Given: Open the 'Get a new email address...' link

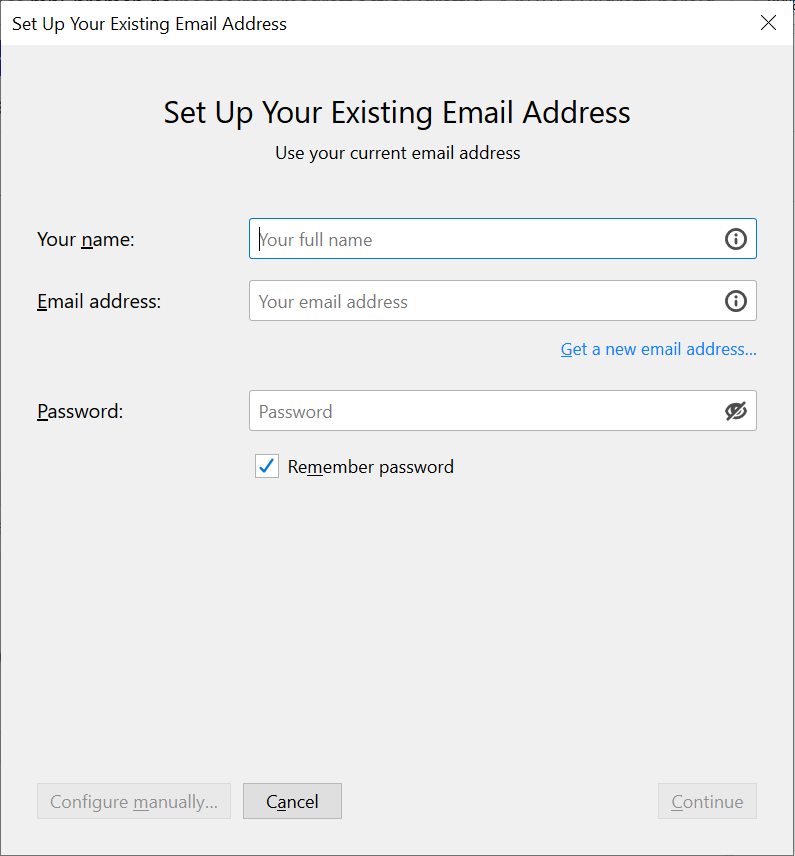Looking at the screenshot, I should [x=658, y=349].
